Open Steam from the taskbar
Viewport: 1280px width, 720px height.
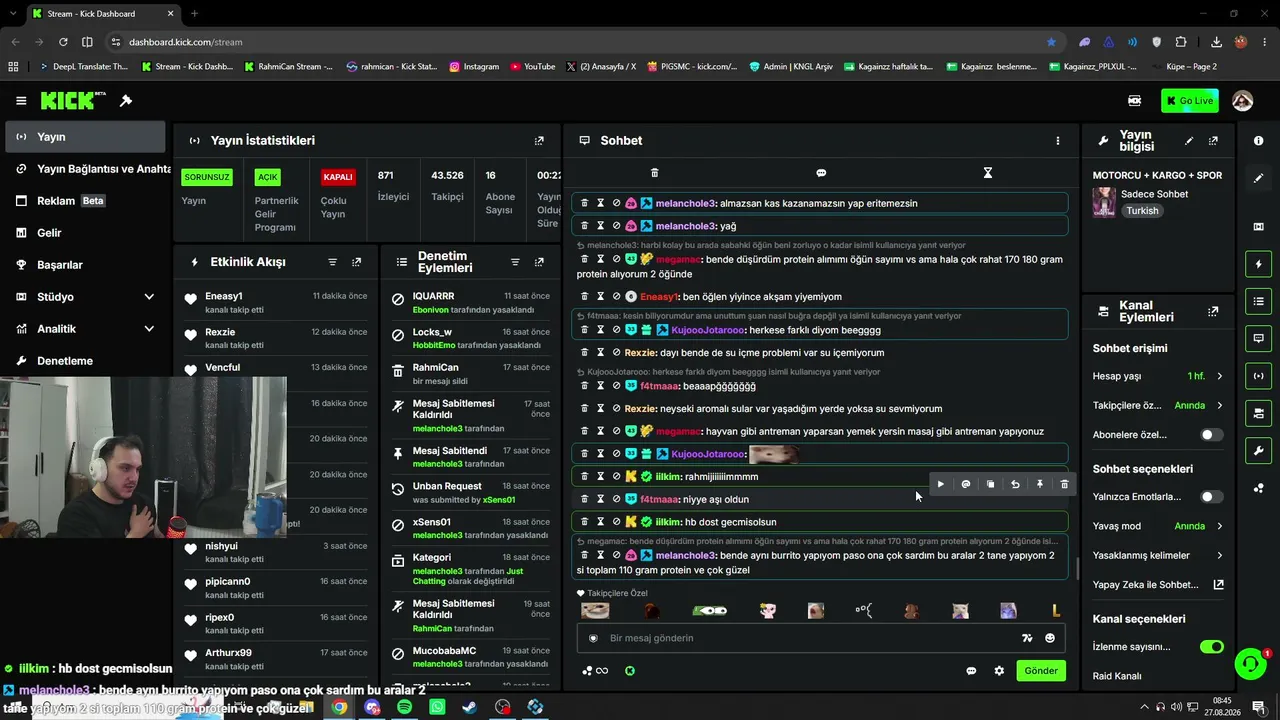click(469, 707)
